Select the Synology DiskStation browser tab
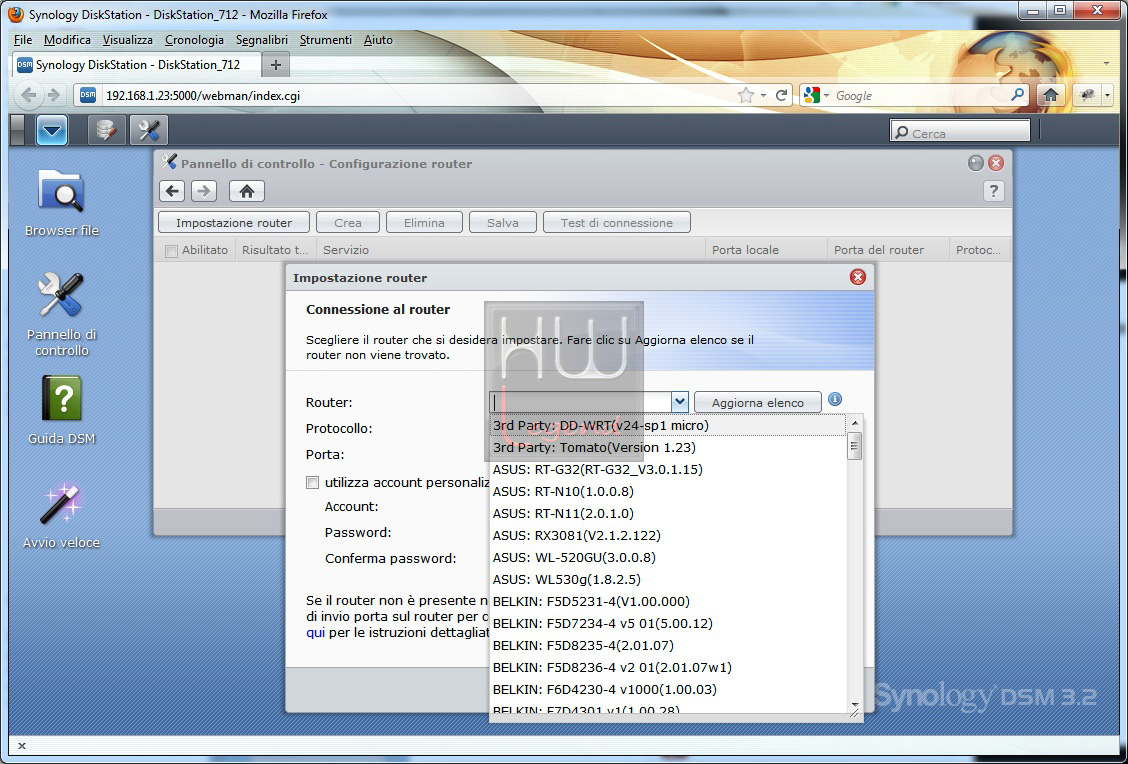The image size is (1128, 764). 137,65
